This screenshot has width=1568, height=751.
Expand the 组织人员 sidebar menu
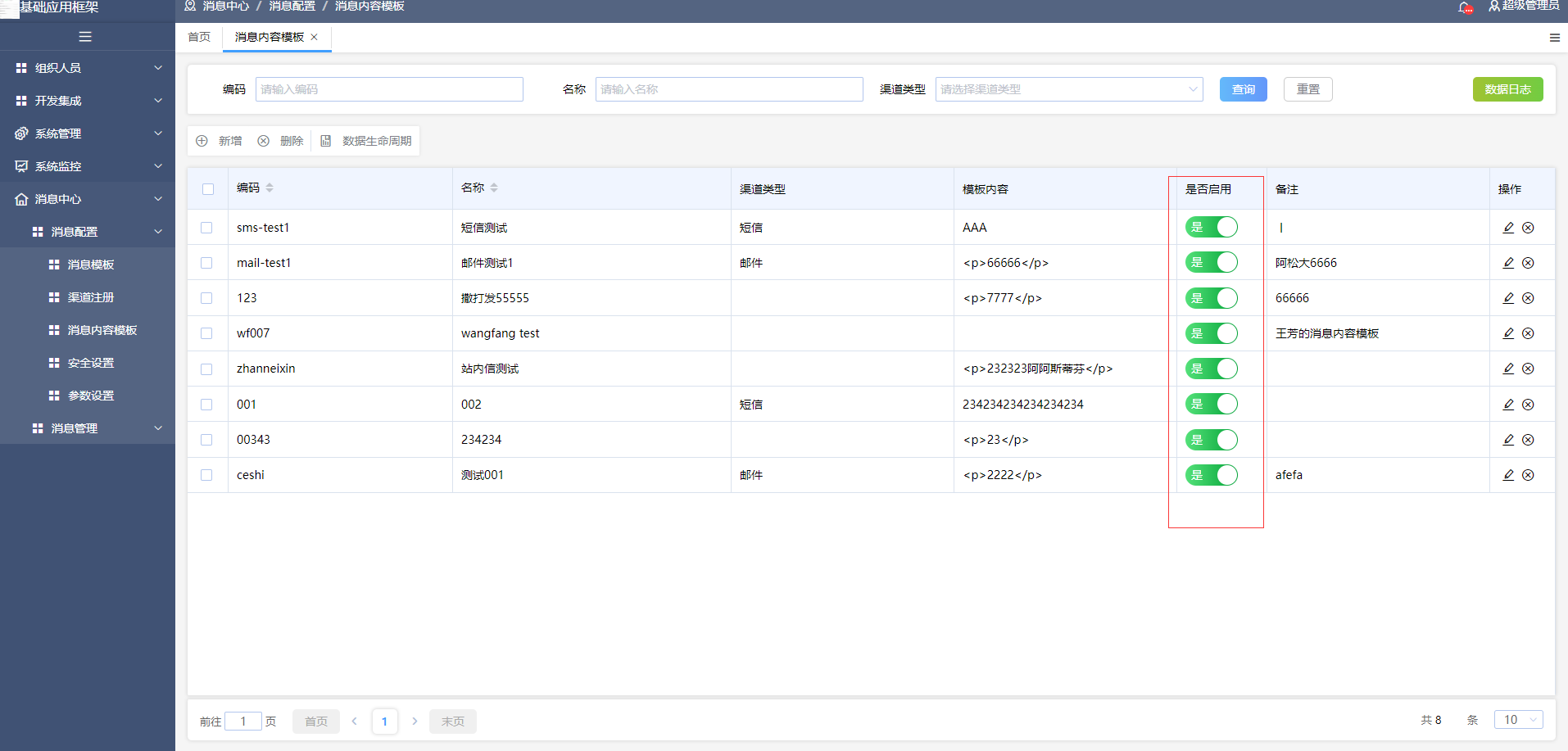click(x=88, y=68)
